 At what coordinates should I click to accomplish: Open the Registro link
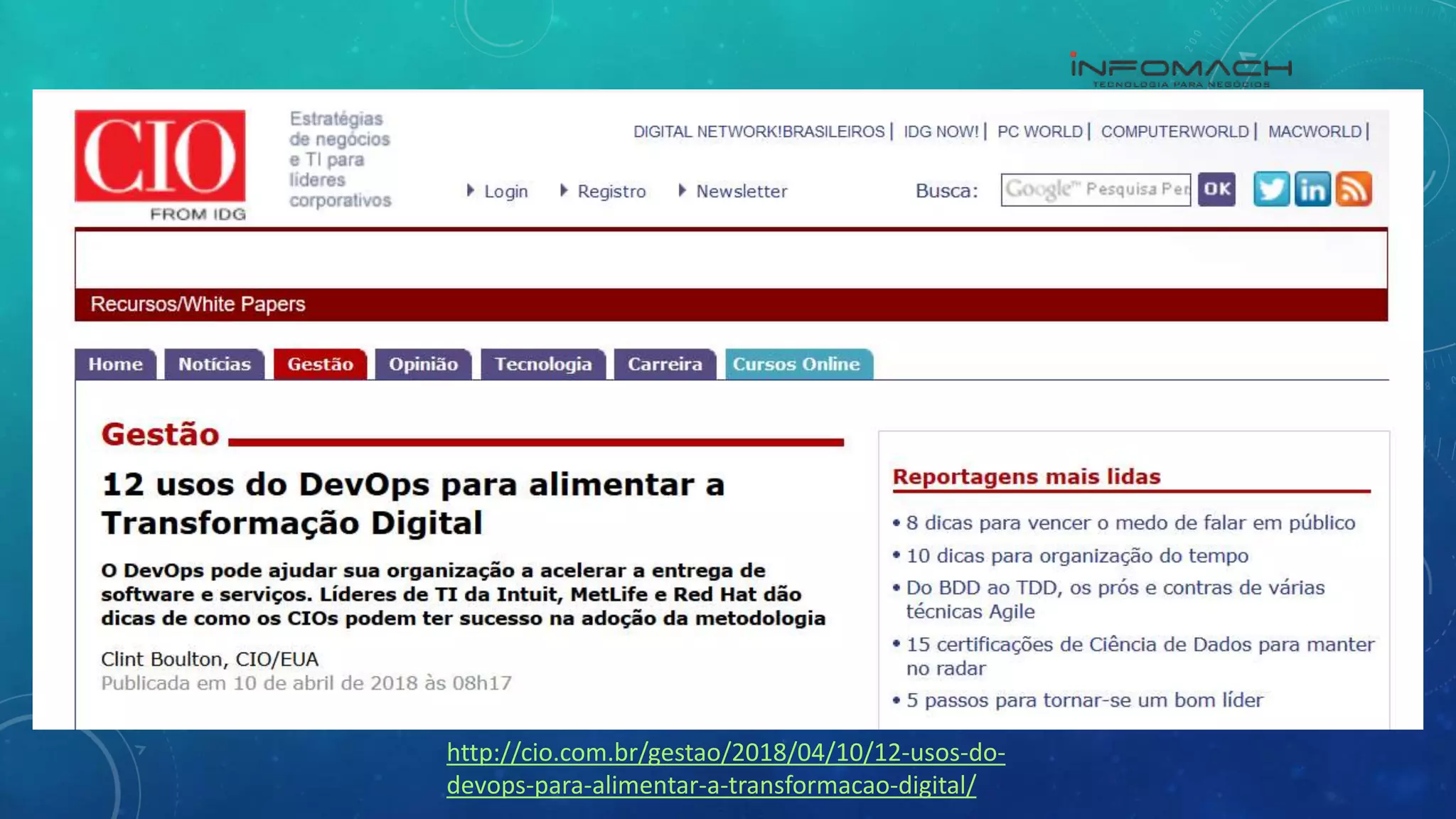tap(611, 191)
